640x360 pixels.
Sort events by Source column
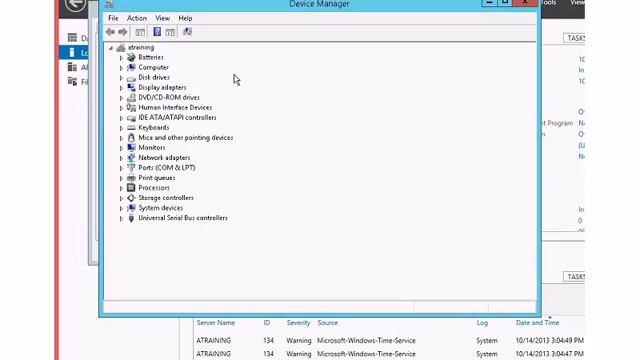(x=327, y=323)
